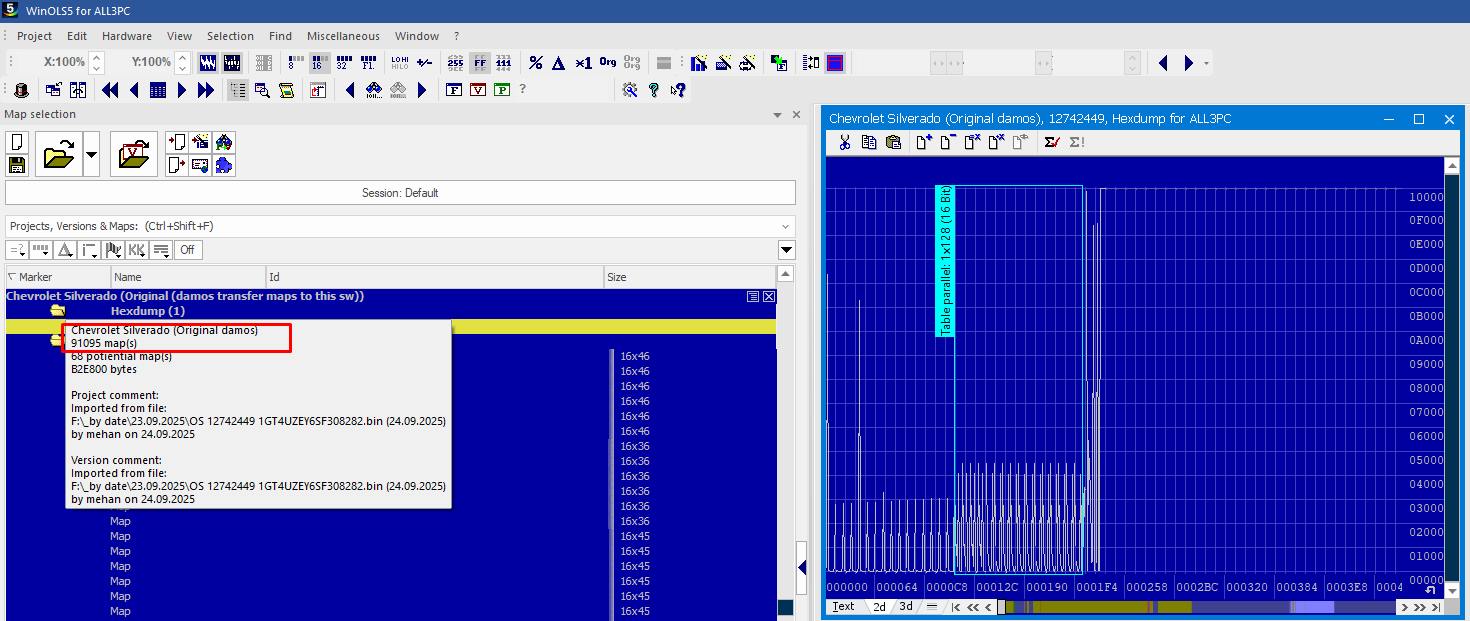This screenshot has width=1470, height=621.
Task: Collapse the Hexdump (1) folder
Action: click(58, 311)
